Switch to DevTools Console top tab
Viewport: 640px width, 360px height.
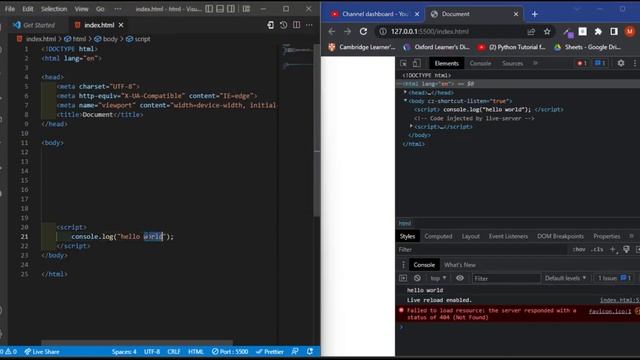(x=480, y=63)
